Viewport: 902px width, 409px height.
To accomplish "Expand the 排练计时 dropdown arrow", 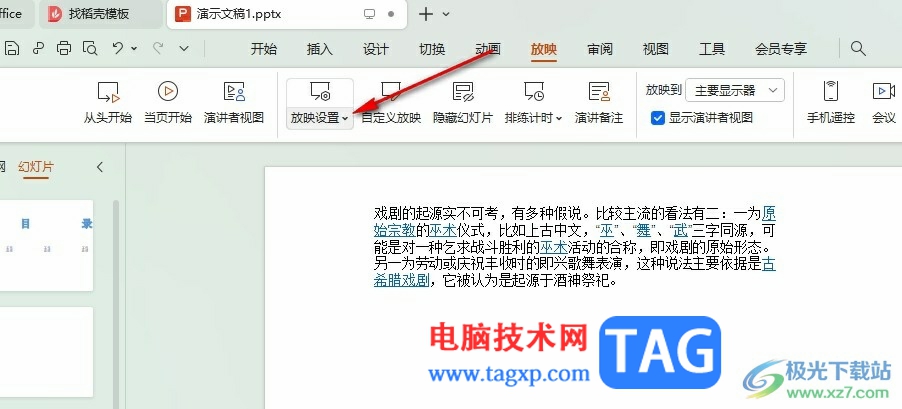I will 559,119.
